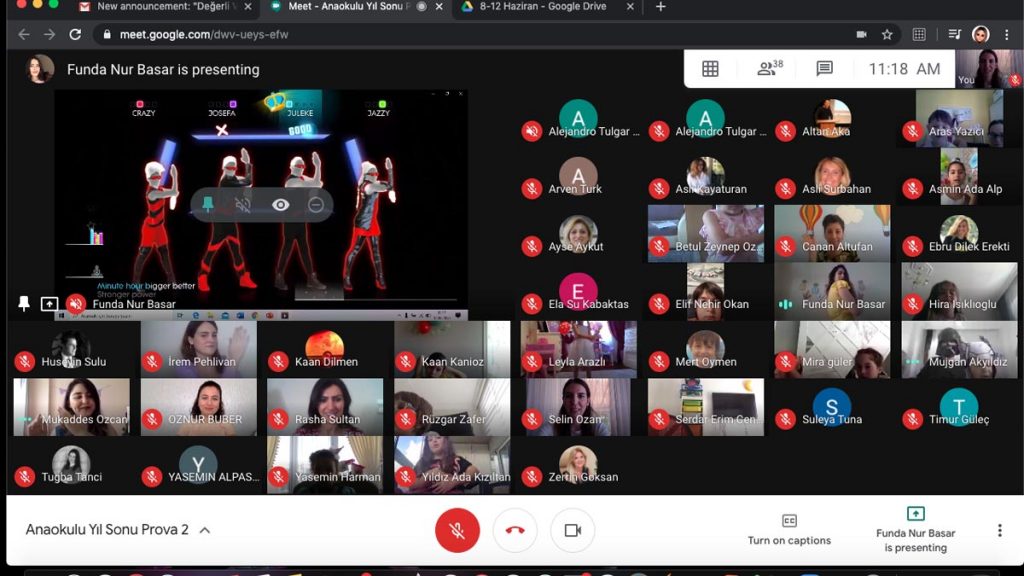
Task: Click the present-screen icon below the presentation
Action: click(x=49, y=304)
